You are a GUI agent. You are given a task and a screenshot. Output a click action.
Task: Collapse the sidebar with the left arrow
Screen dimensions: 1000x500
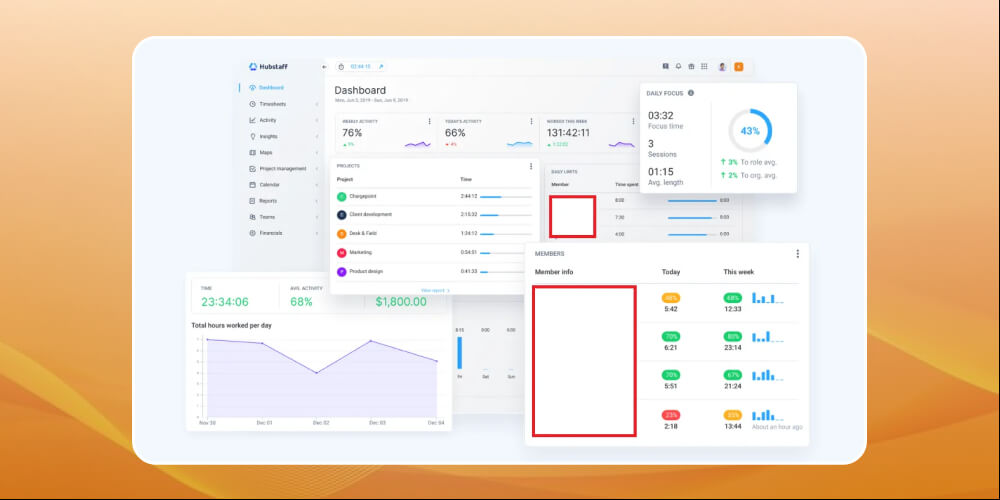[x=324, y=67]
